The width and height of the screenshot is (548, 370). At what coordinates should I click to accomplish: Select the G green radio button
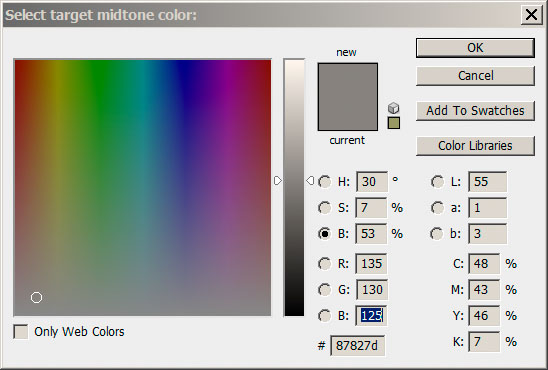coord(325,290)
